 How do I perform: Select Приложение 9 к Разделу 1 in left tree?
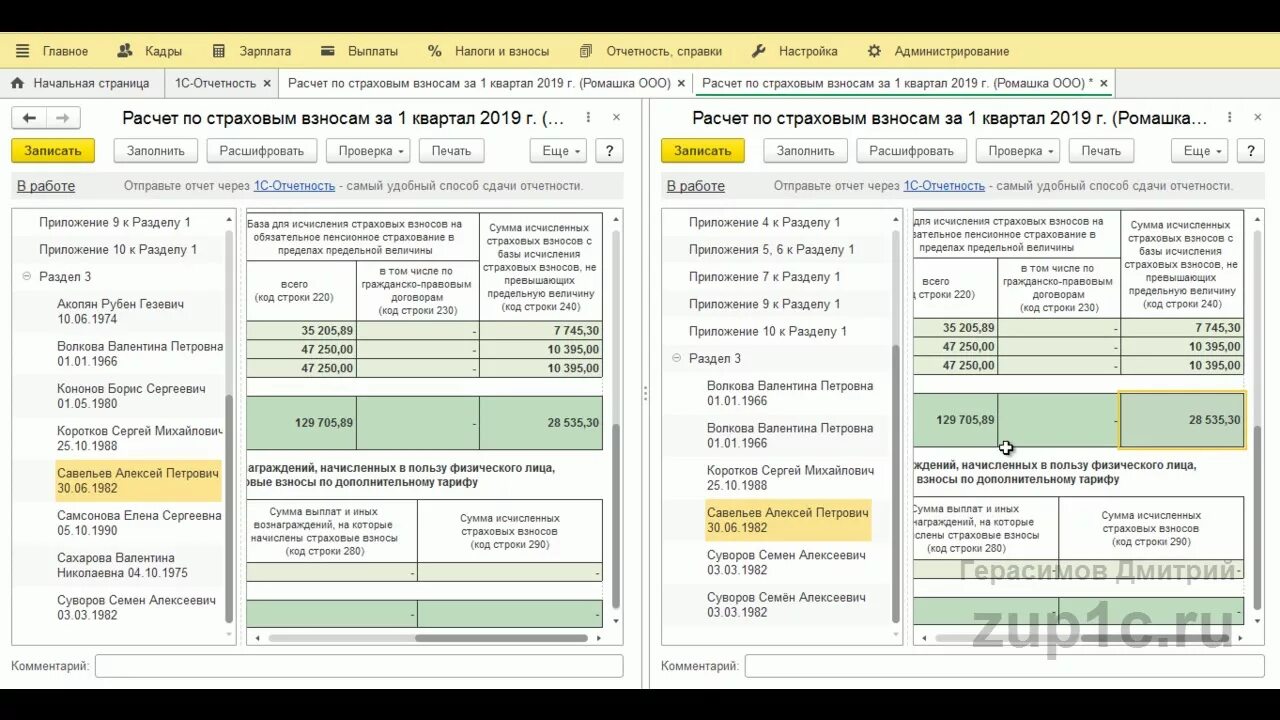[115, 222]
